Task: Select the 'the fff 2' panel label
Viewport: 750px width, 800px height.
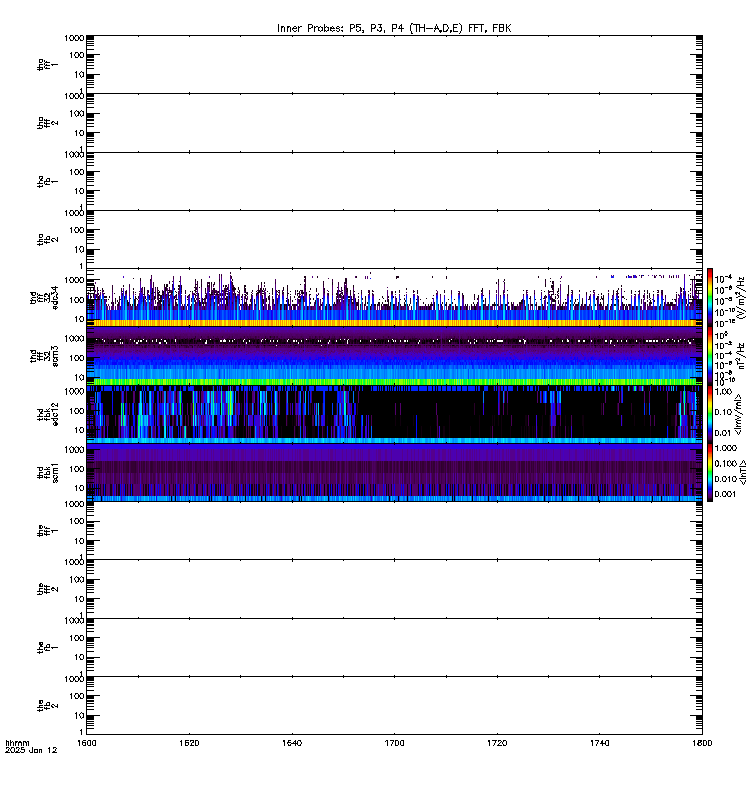Action: [x=47, y=589]
